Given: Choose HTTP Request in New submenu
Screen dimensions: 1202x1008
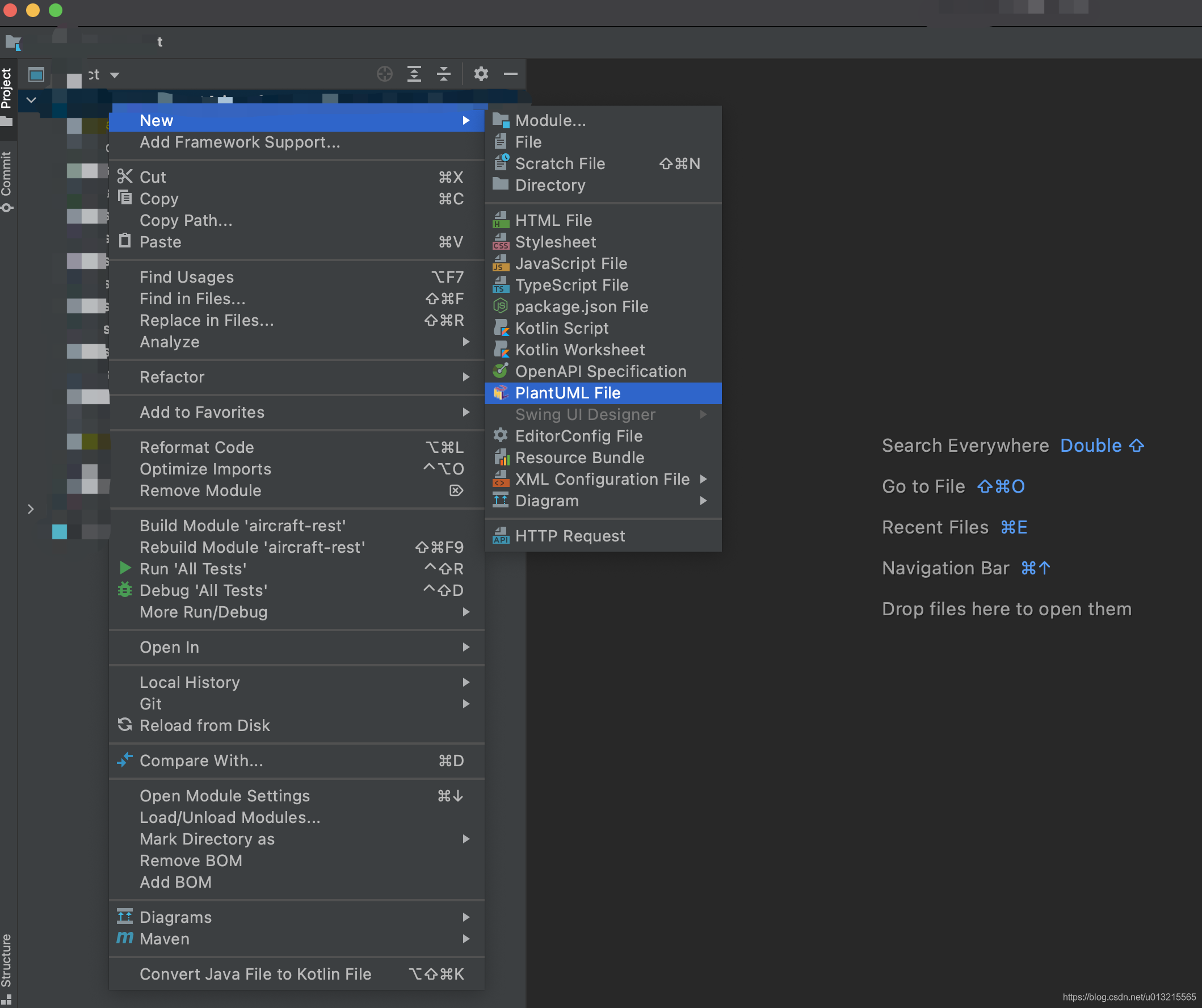Looking at the screenshot, I should [570, 536].
